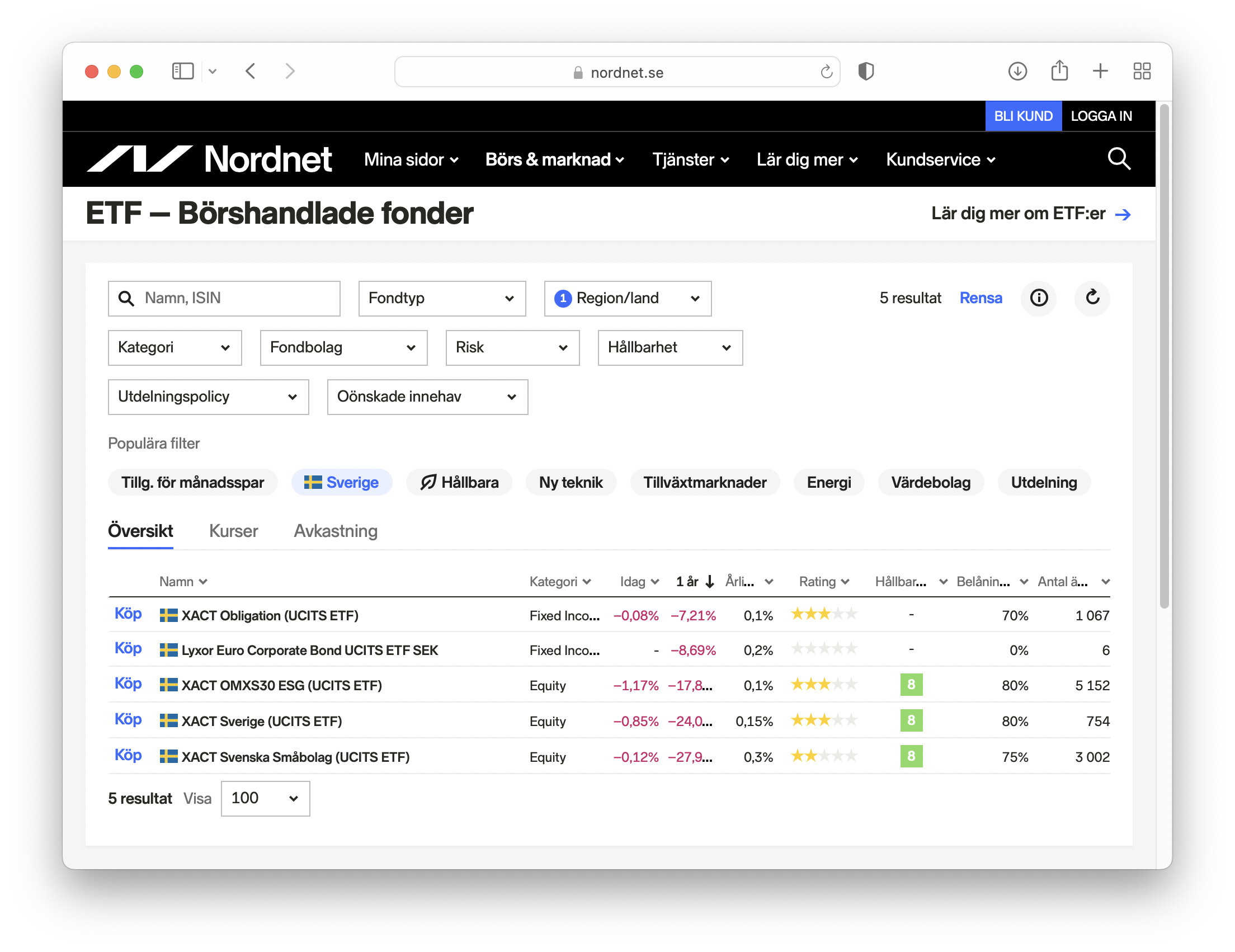This screenshot has height=952, width=1235.
Task: Click the filter info icon
Action: pyautogui.click(x=1038, y=298)
